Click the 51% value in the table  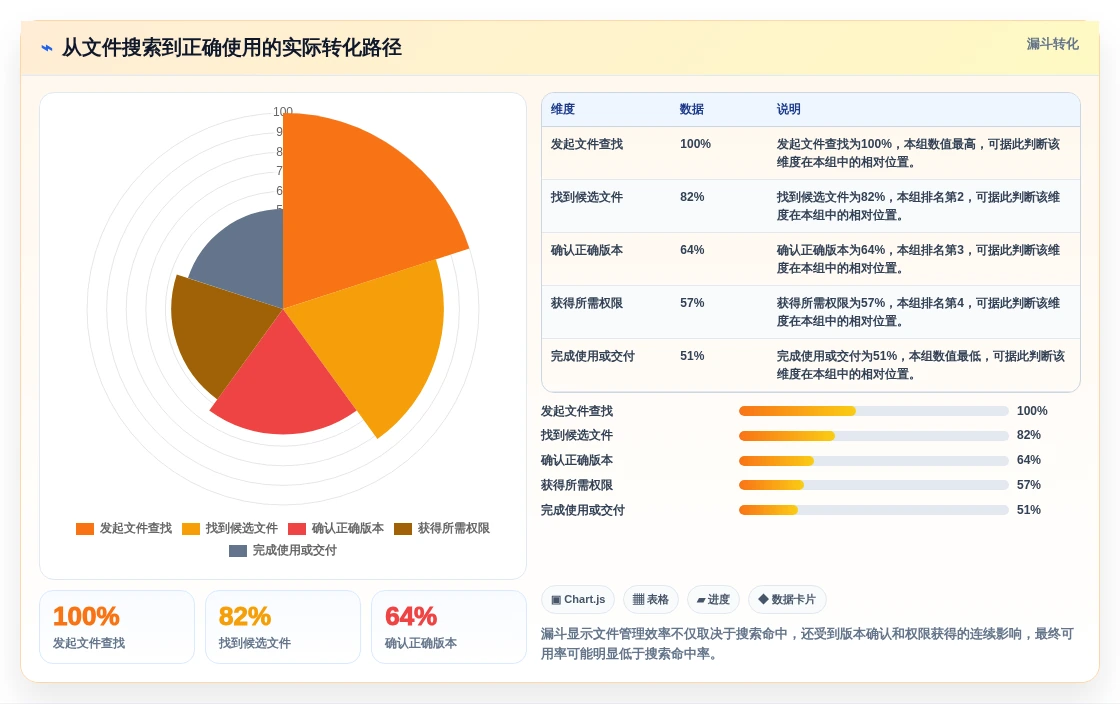(692, 356)
